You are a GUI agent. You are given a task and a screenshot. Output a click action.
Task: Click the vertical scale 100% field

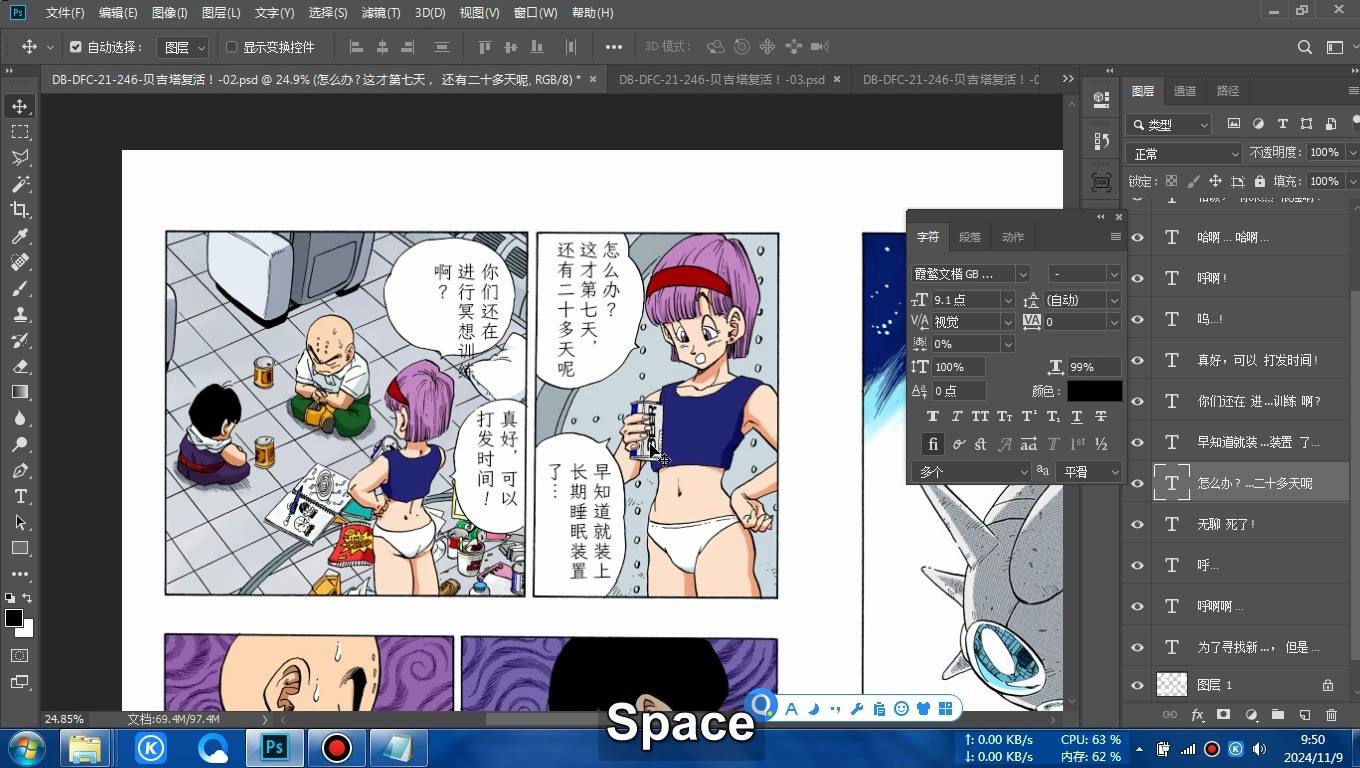coord(958,367)
